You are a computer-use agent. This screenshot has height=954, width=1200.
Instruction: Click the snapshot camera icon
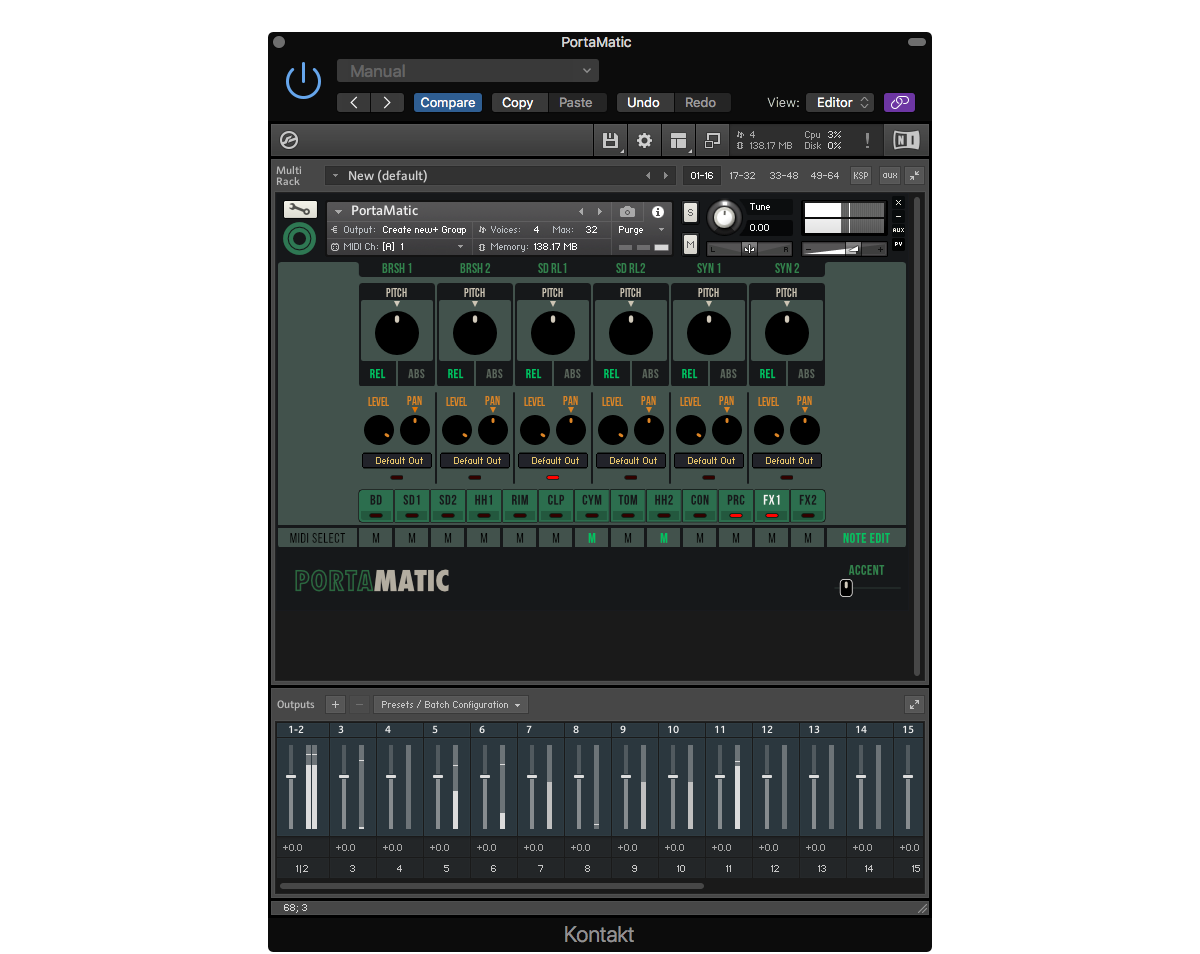click(627, 212)
